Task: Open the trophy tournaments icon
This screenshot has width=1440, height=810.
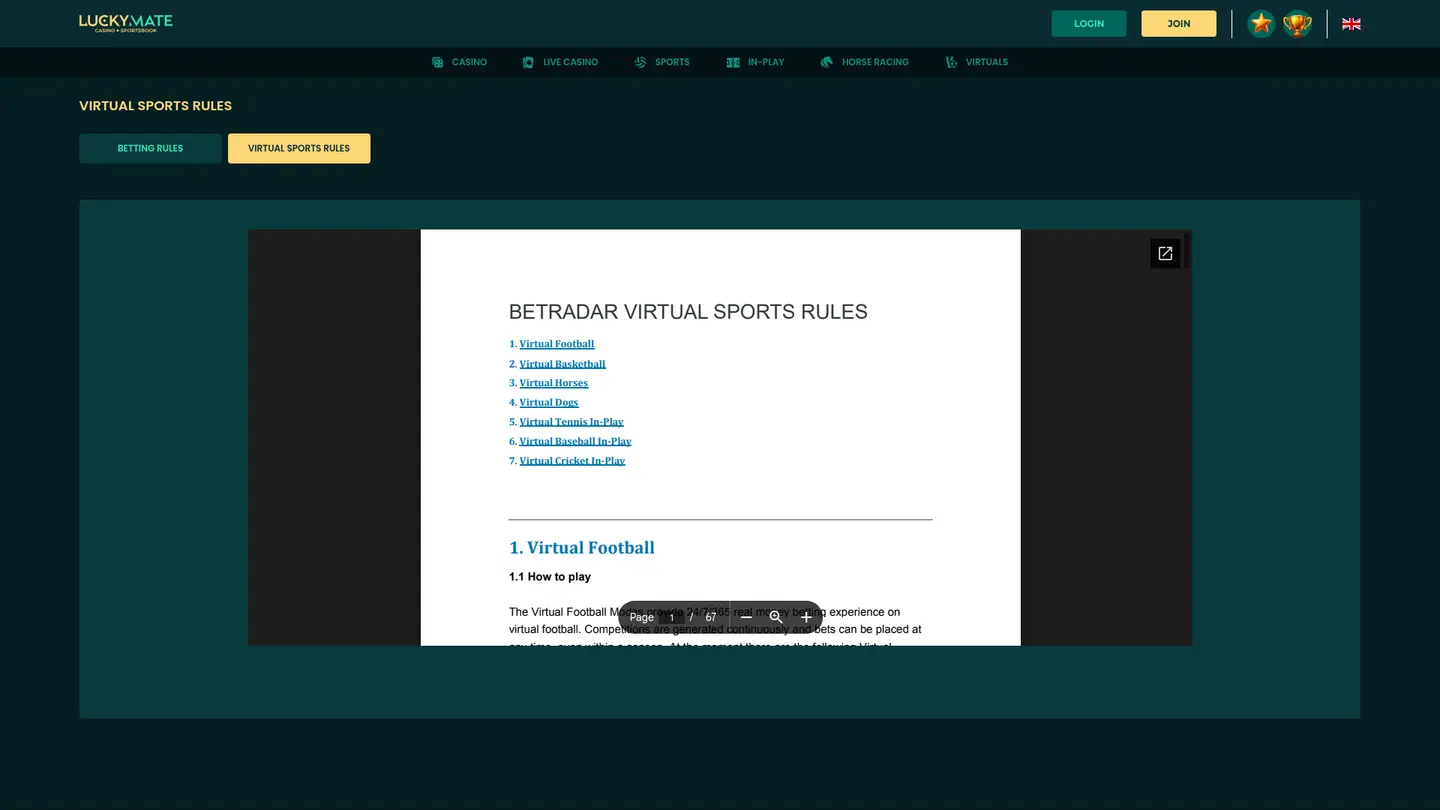Action: (x=1297, y=24)
